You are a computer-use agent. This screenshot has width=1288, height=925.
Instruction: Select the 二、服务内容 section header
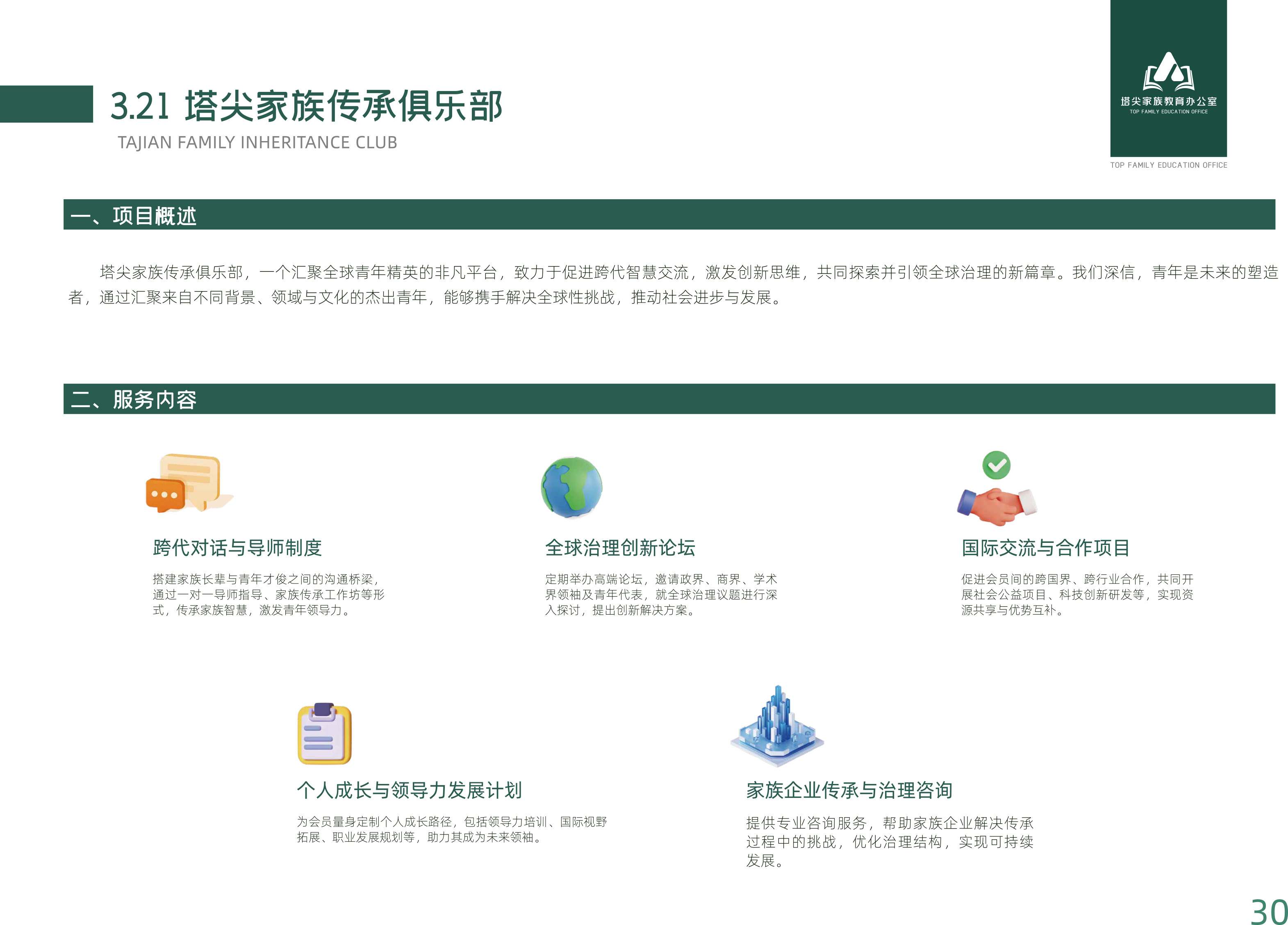(x=134, y=399)
